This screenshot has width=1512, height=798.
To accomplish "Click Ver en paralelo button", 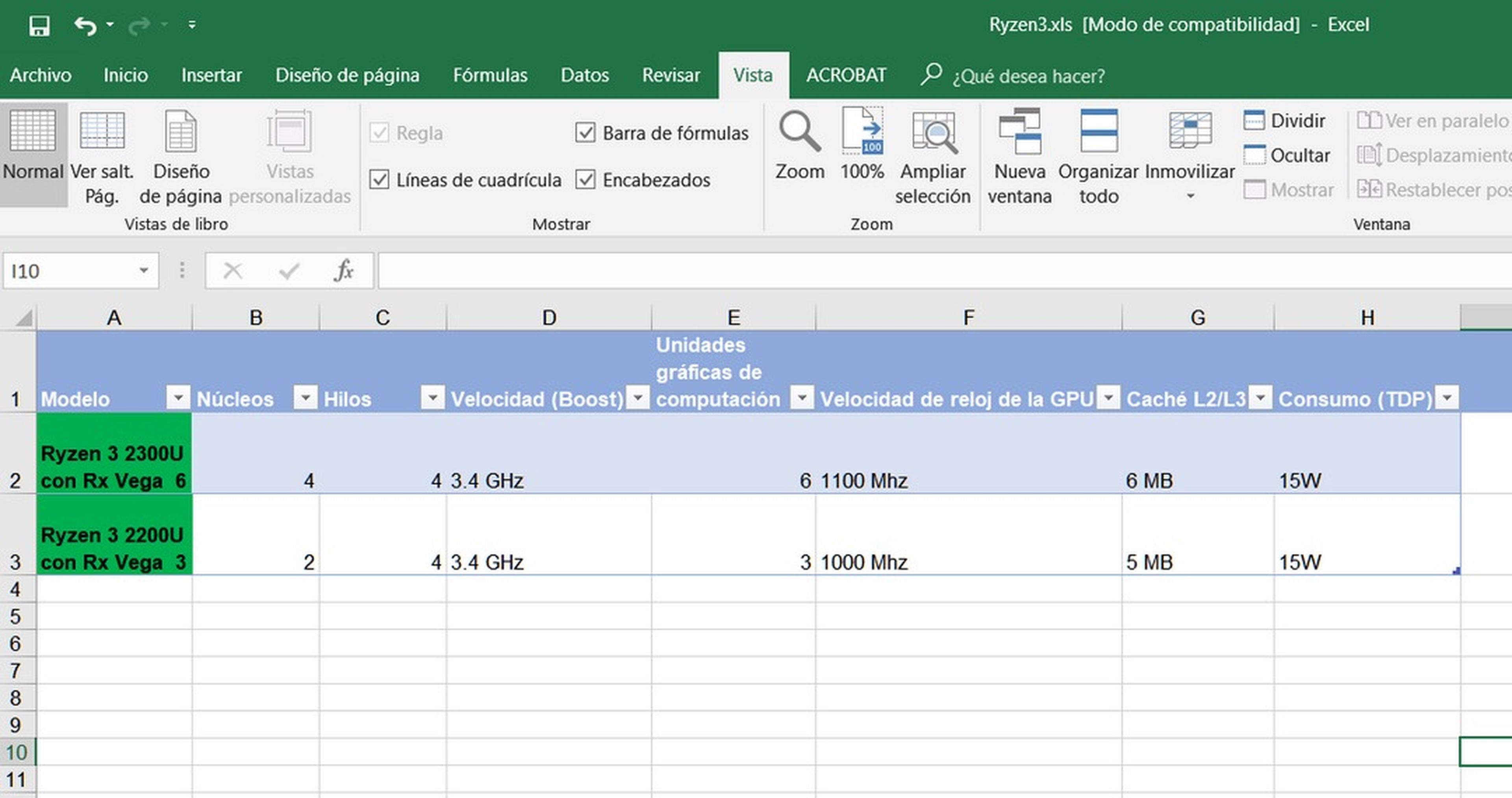I will [x=1433, y=121].
